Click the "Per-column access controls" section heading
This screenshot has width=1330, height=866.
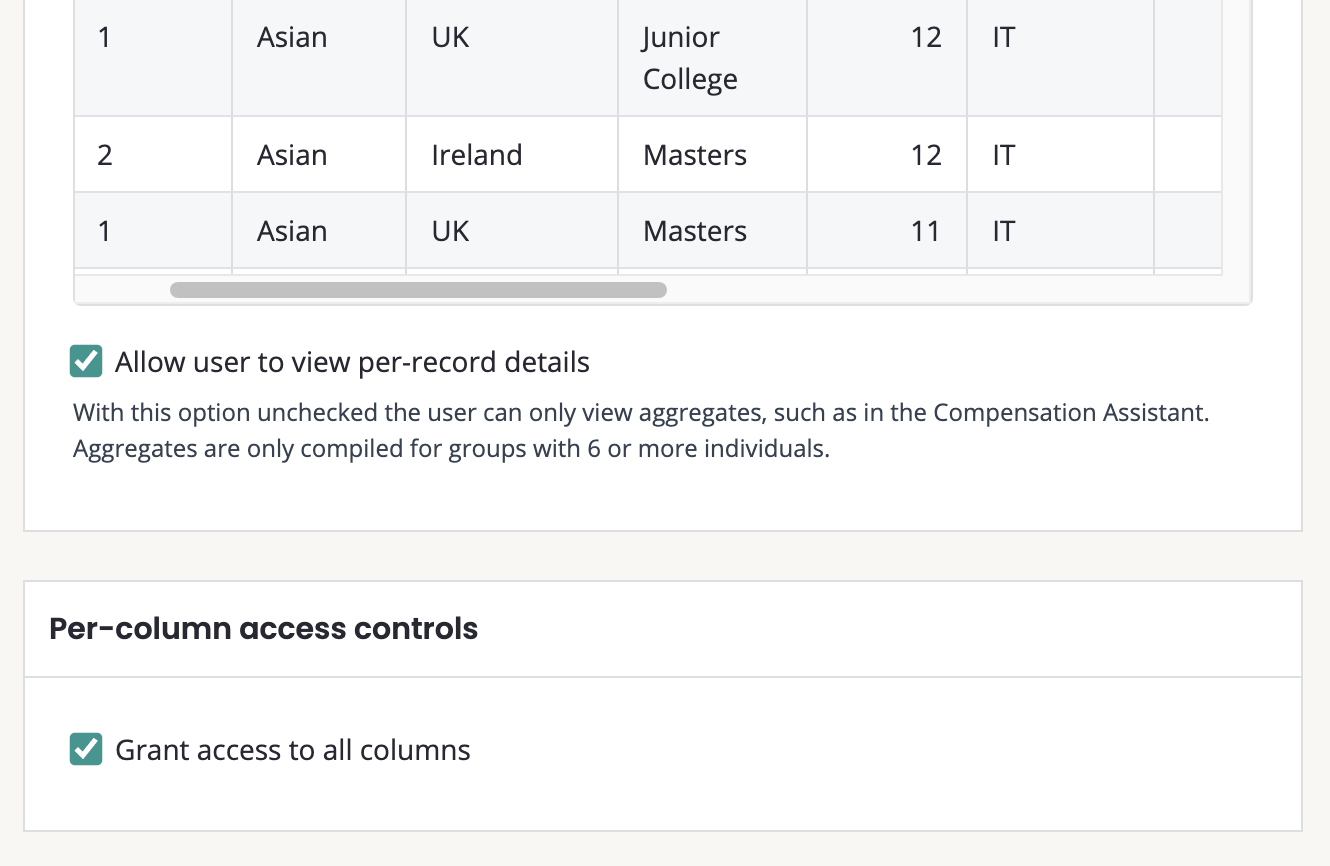[264, 629]
